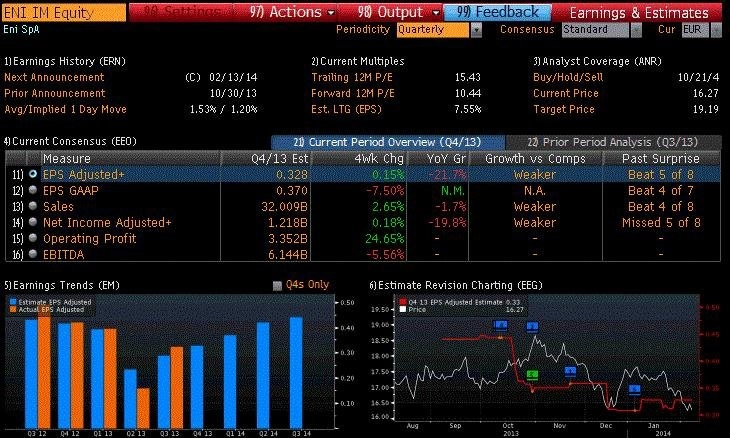Click the Next Announcement date 02/13/14
Viewport: 730px width, 438px height.
[233, 77]
